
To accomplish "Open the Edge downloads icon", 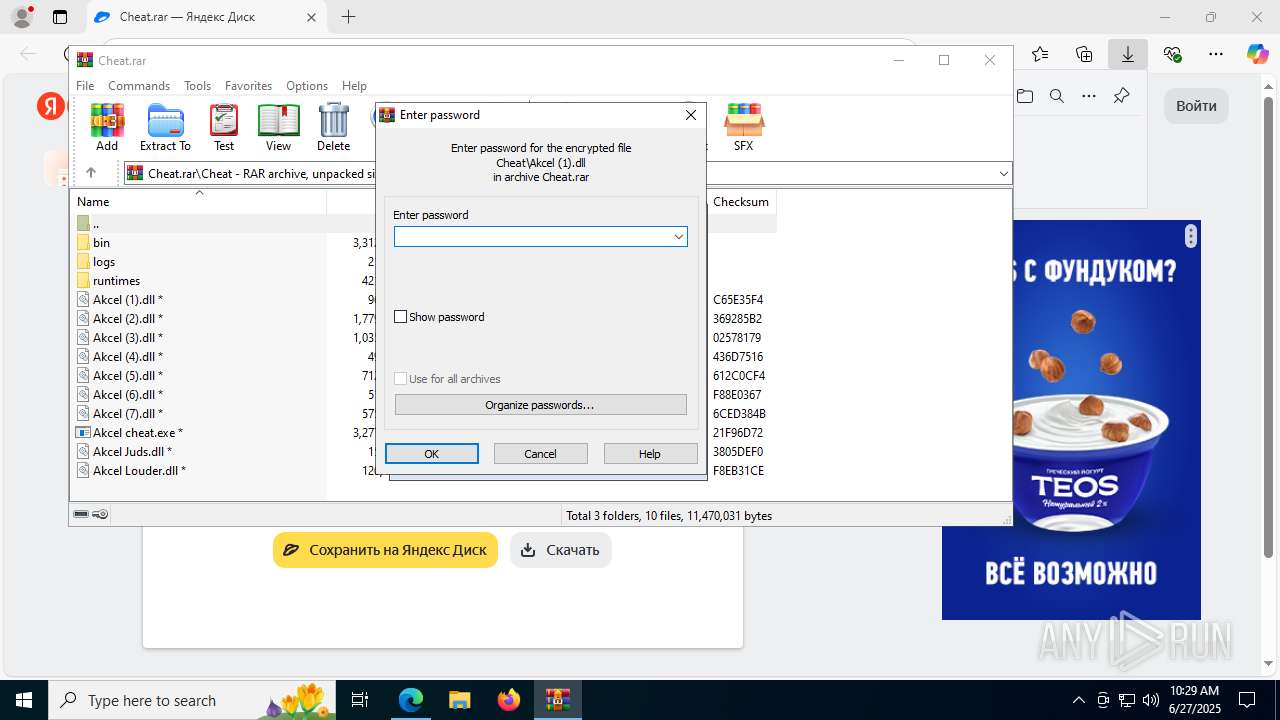I will [1128, 54].
